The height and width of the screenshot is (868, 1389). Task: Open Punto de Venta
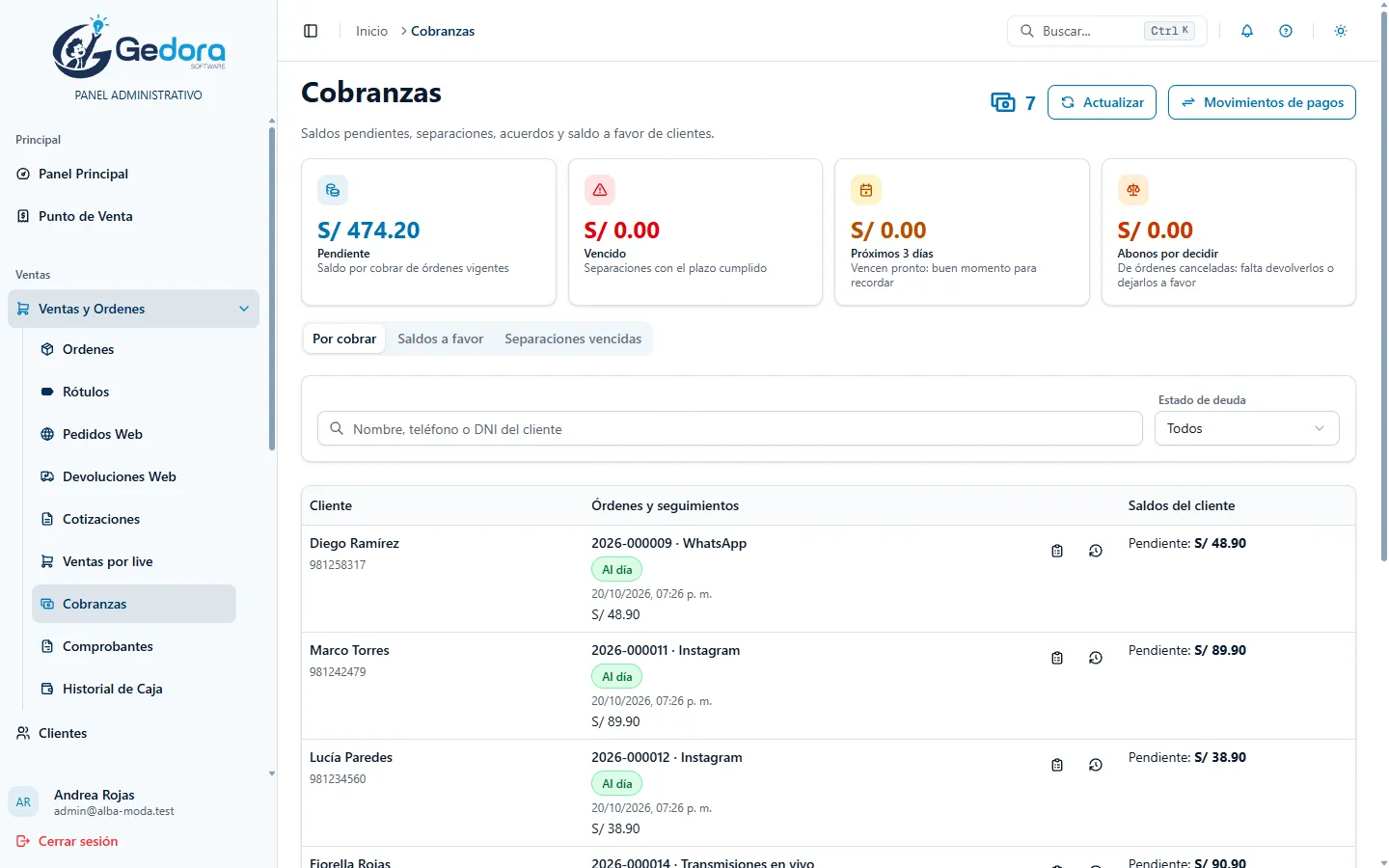(x=134, y=216)
